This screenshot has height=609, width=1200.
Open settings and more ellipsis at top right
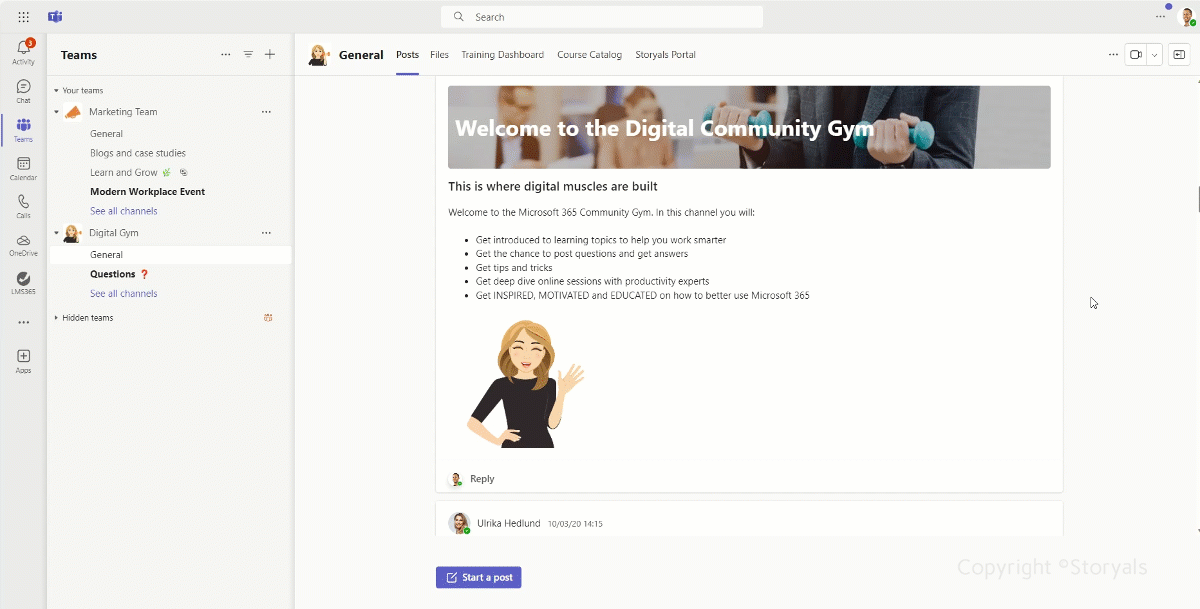1160,17
